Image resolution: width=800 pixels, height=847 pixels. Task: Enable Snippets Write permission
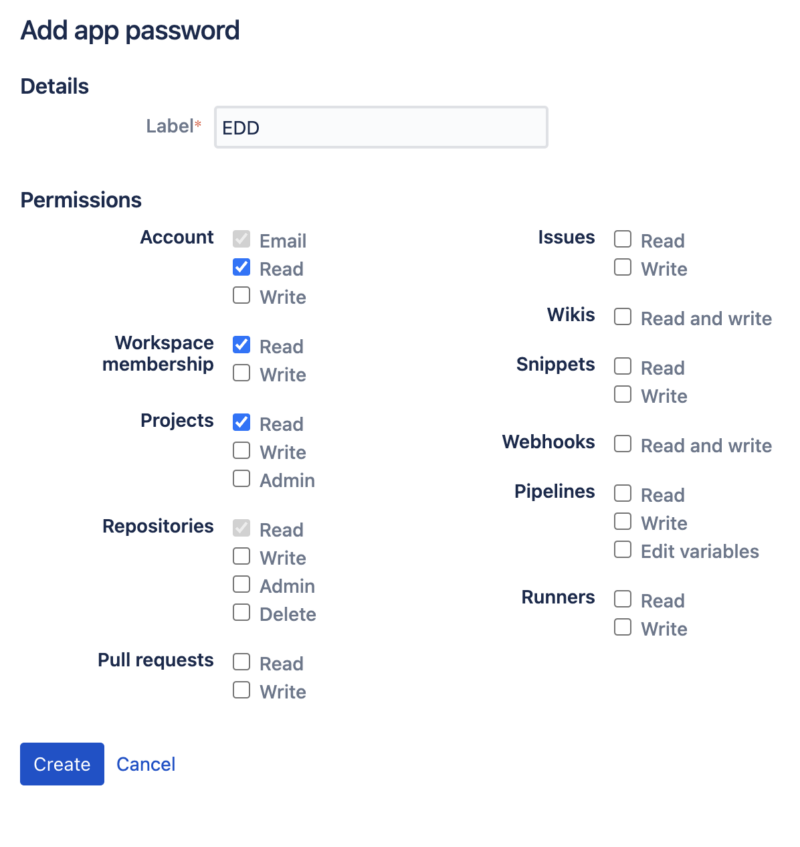(x=623, y=395)
